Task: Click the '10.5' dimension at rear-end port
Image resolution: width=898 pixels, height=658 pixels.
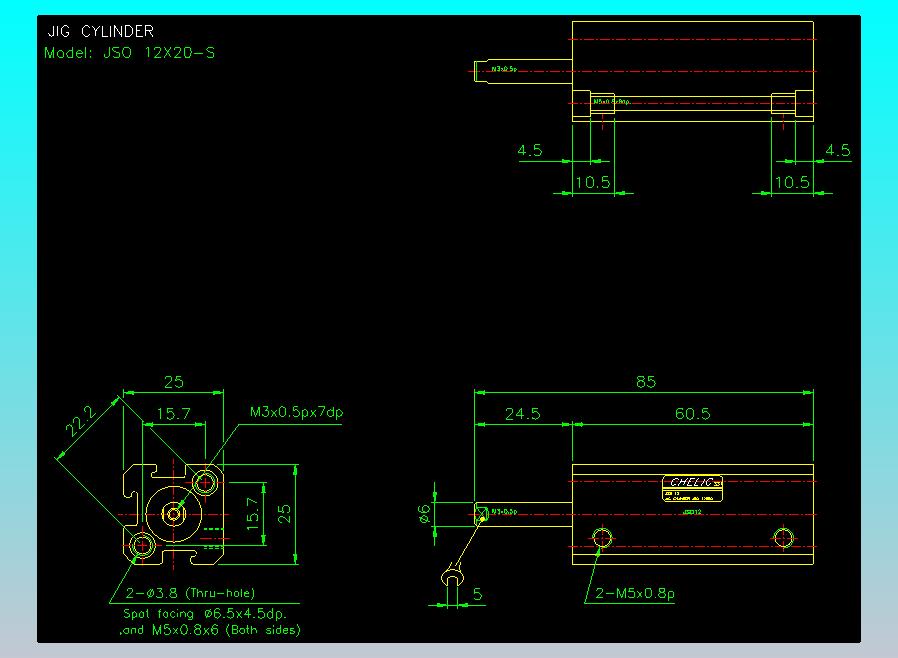Action: pyautogui.click(x=792, y=183)
